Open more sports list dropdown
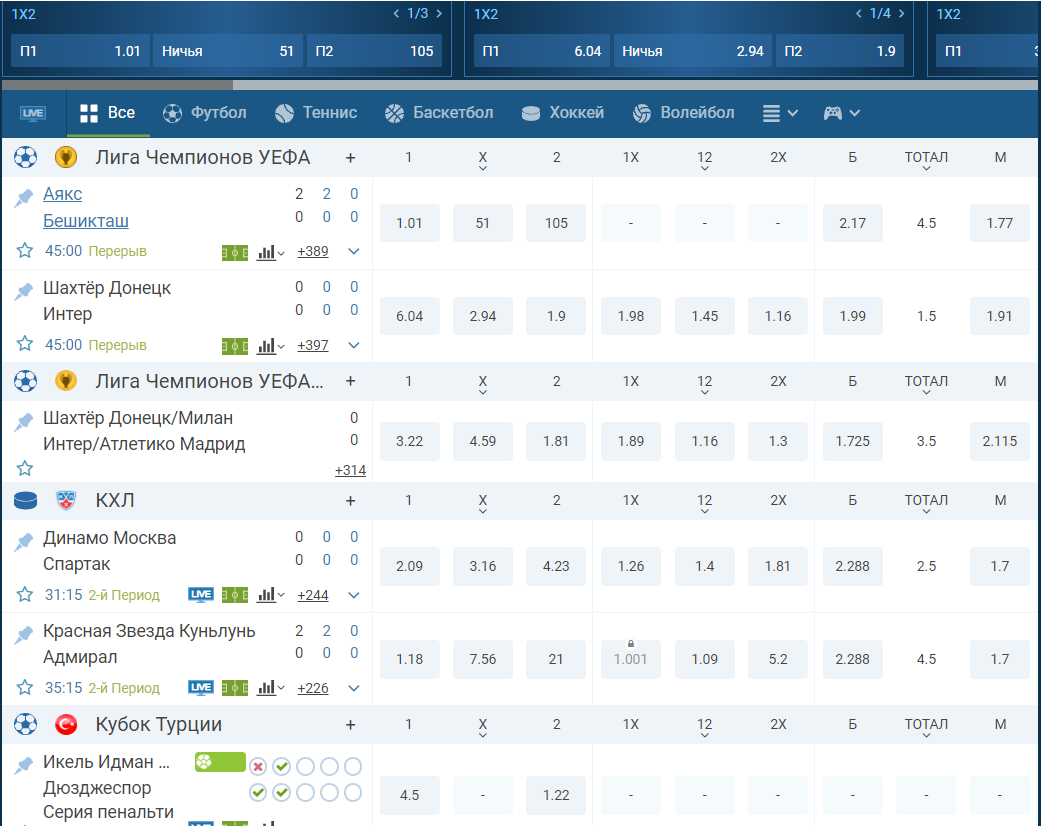 pos(780,114)
